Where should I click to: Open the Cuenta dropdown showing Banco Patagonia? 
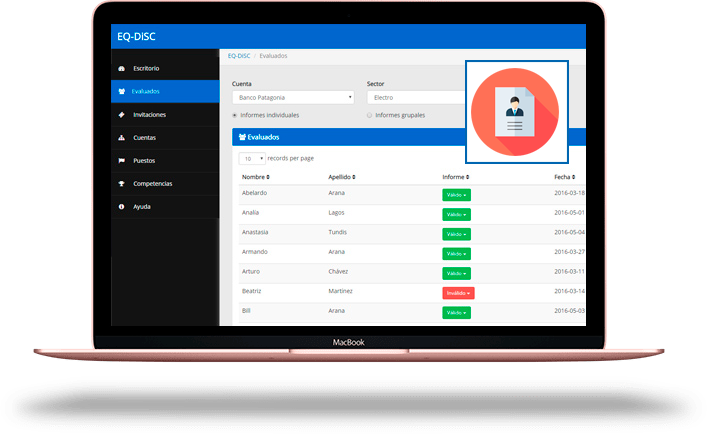tap(293, 98)
